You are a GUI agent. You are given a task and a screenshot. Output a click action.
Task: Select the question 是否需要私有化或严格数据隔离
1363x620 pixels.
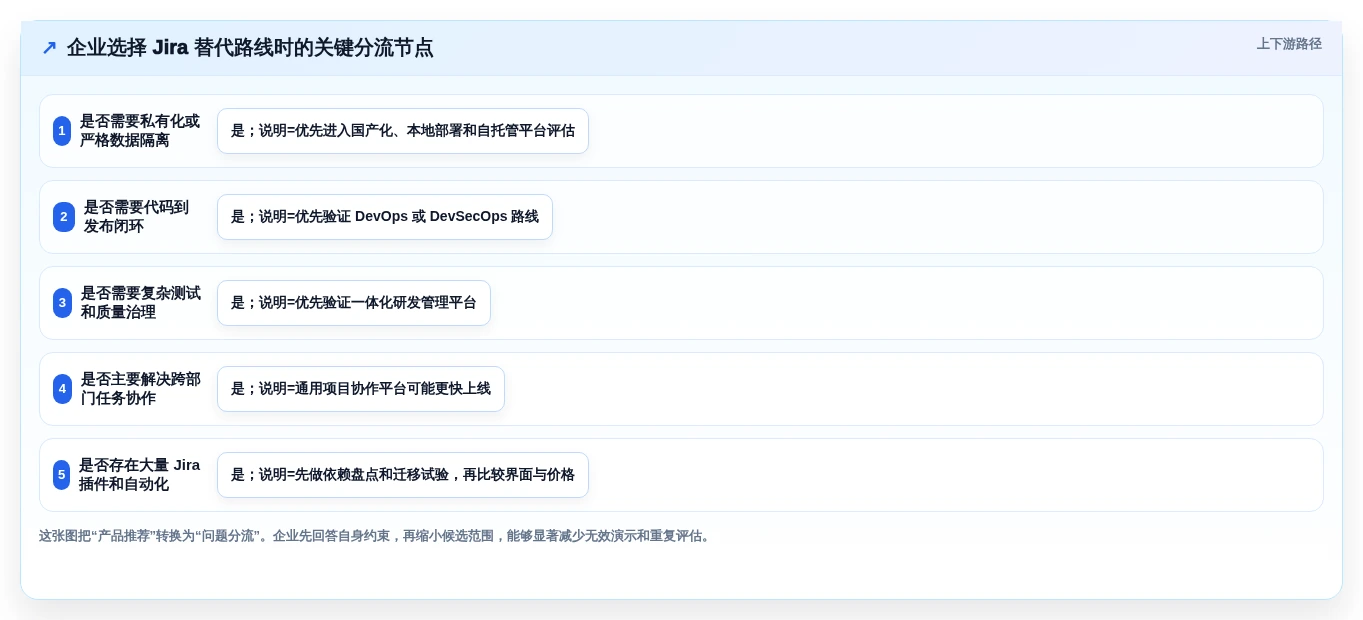pyautogui.click(x=140, y=131)
